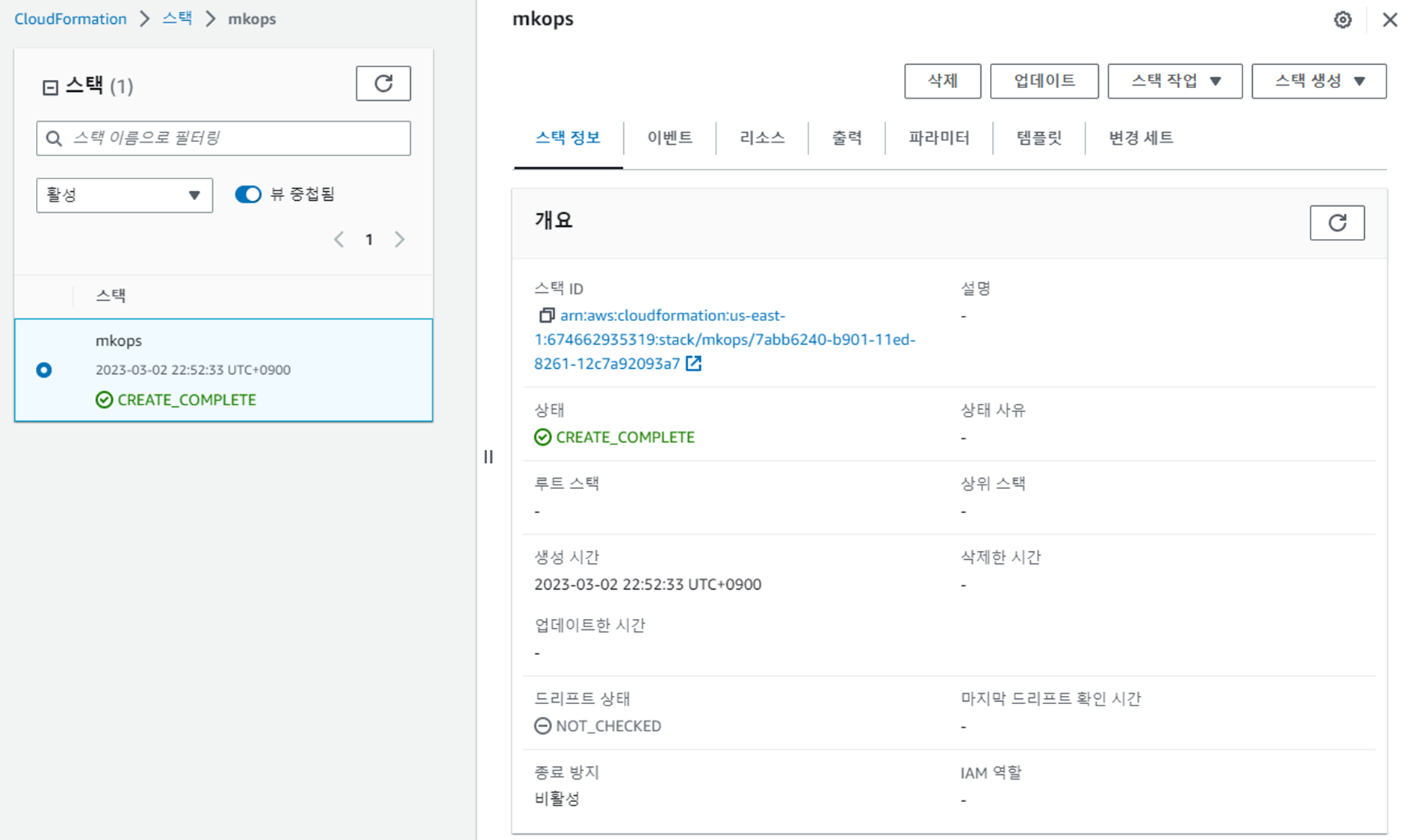The width and height of the screenshot is (1409, 840).
Task: Go to next page of stacks
Action: click(x=400, y=240)
